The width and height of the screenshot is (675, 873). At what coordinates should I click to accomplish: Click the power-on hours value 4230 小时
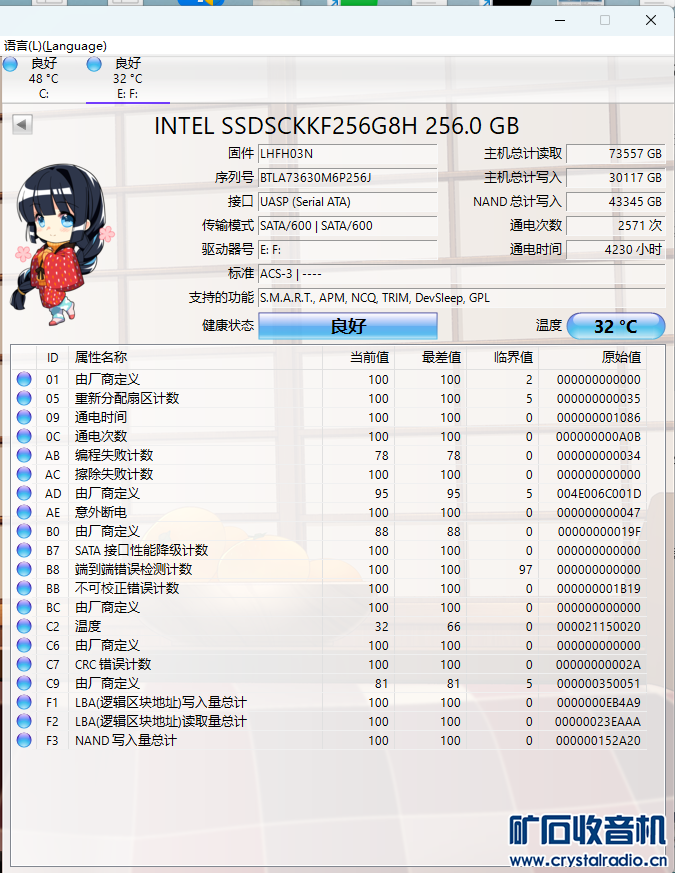click(x=615, y=249)
